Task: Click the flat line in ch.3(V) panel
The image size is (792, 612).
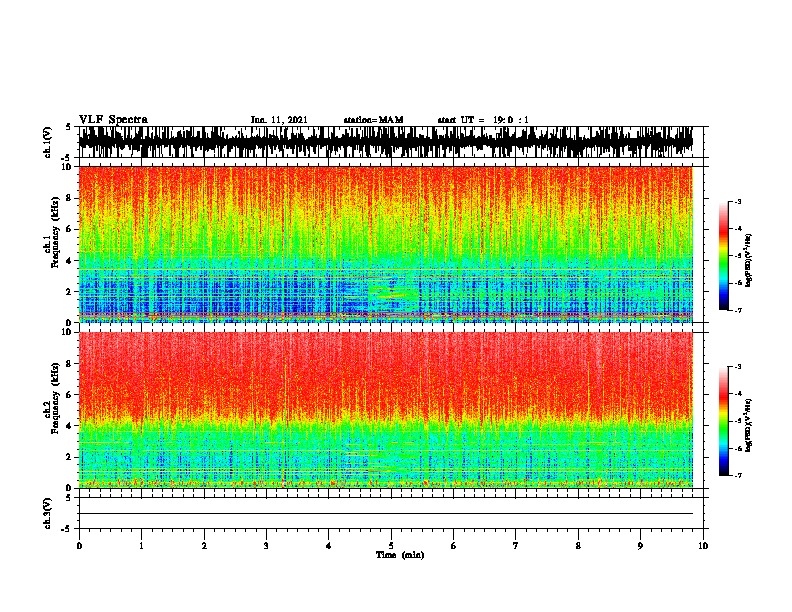Action: (x=386, y=514)
